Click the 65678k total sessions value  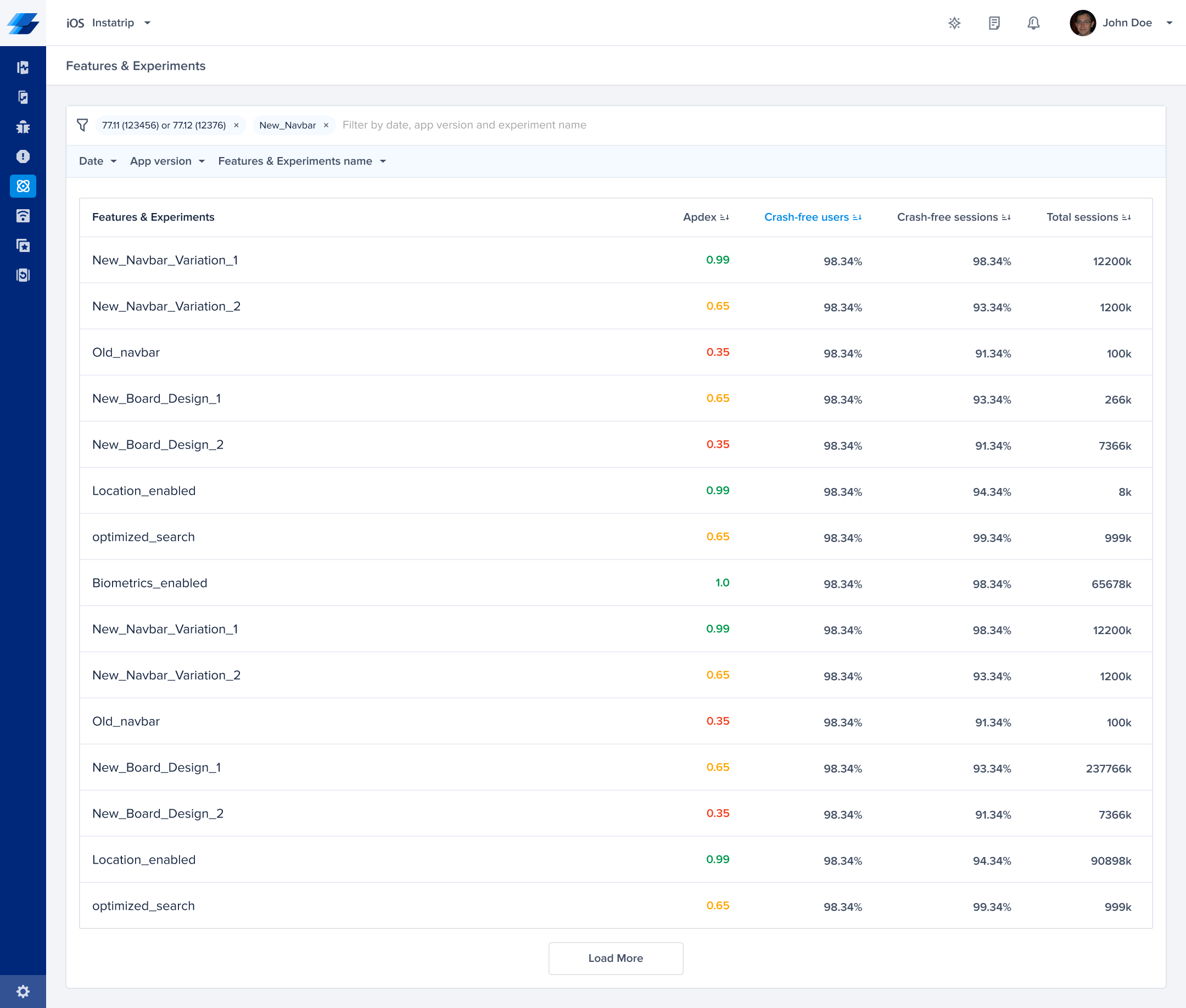pyautogui.click(x=1111, y=584)
